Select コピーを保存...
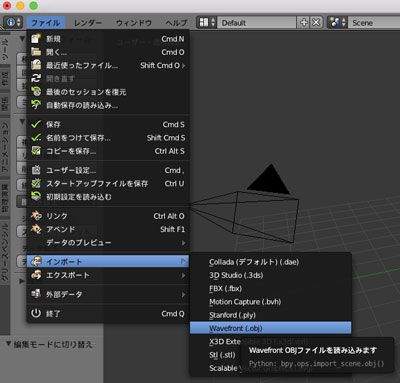 [108, 151]
